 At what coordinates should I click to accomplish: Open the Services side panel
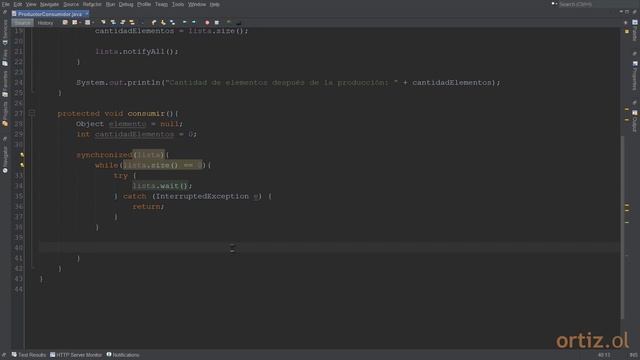pyautogui.click(x=5, y=33)
